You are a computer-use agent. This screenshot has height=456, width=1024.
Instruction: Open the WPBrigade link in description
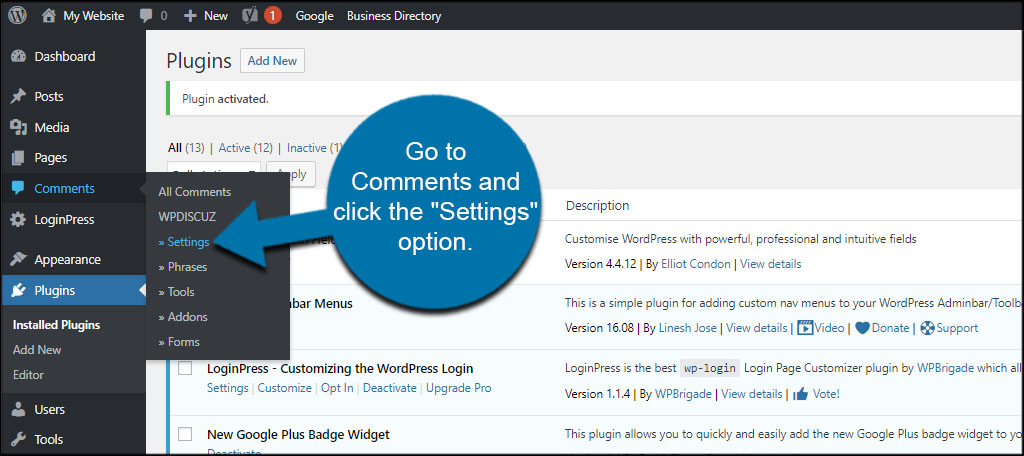coord(946,368)
